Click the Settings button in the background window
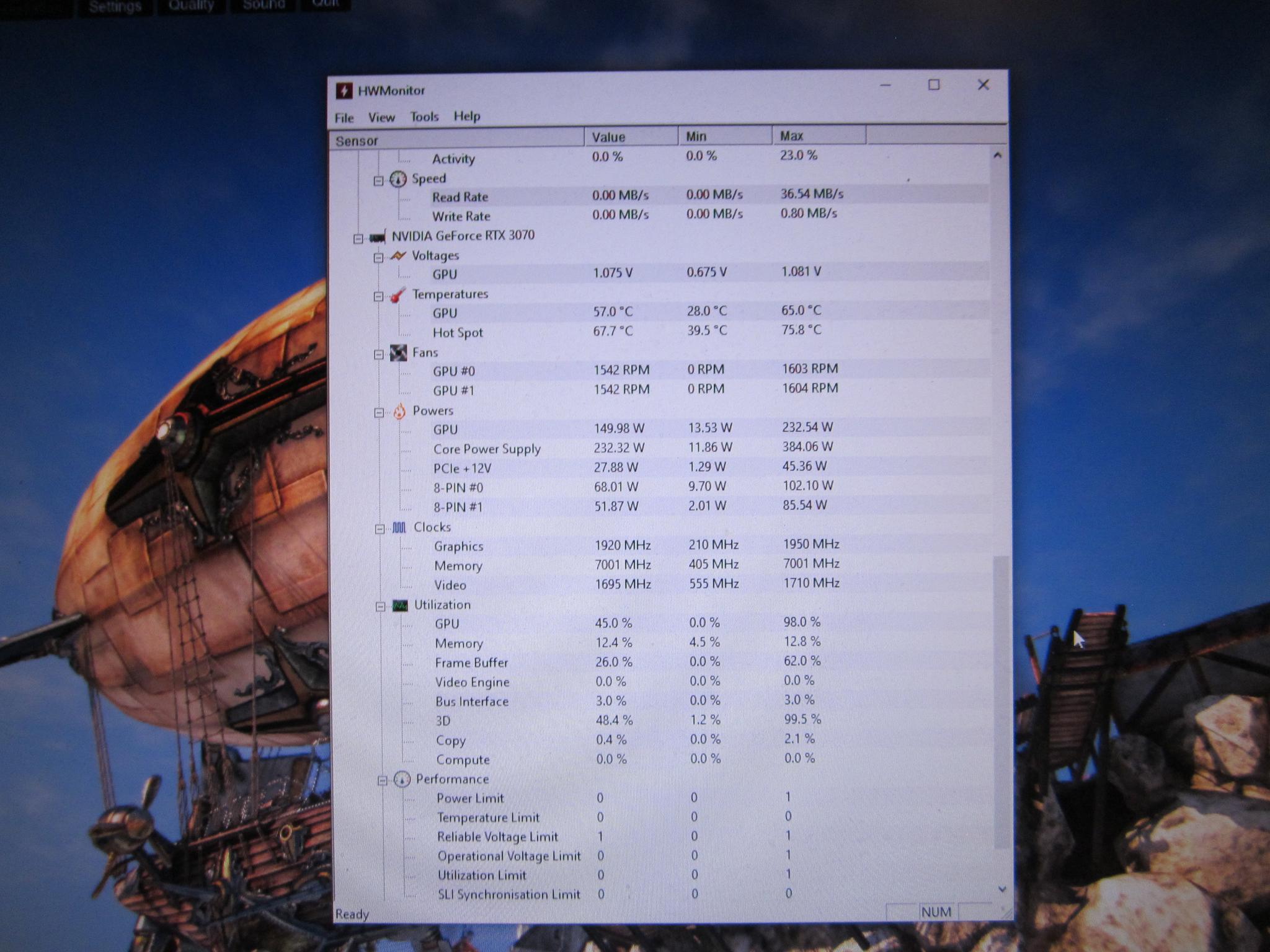The width and height of the screenshot is (1270, 952). point(115,7)
